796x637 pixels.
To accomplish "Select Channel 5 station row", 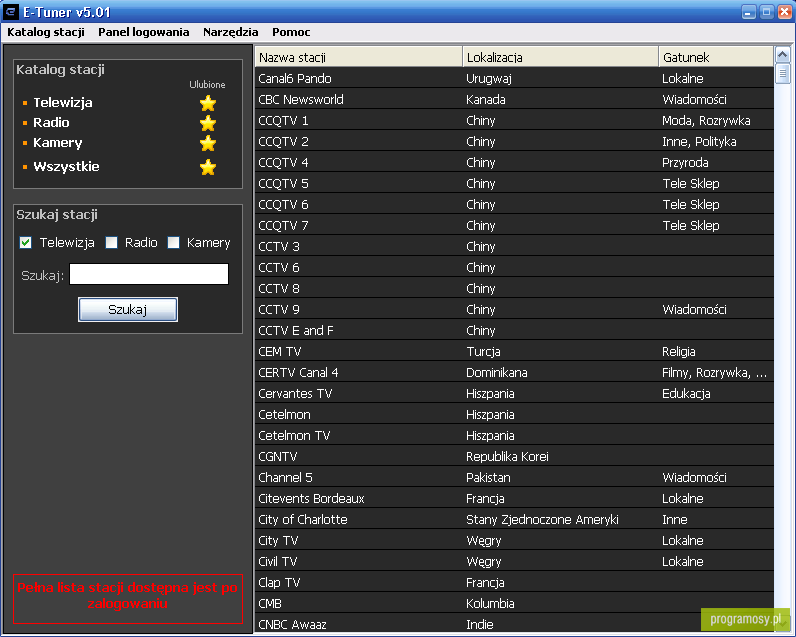I will (514, 478).
